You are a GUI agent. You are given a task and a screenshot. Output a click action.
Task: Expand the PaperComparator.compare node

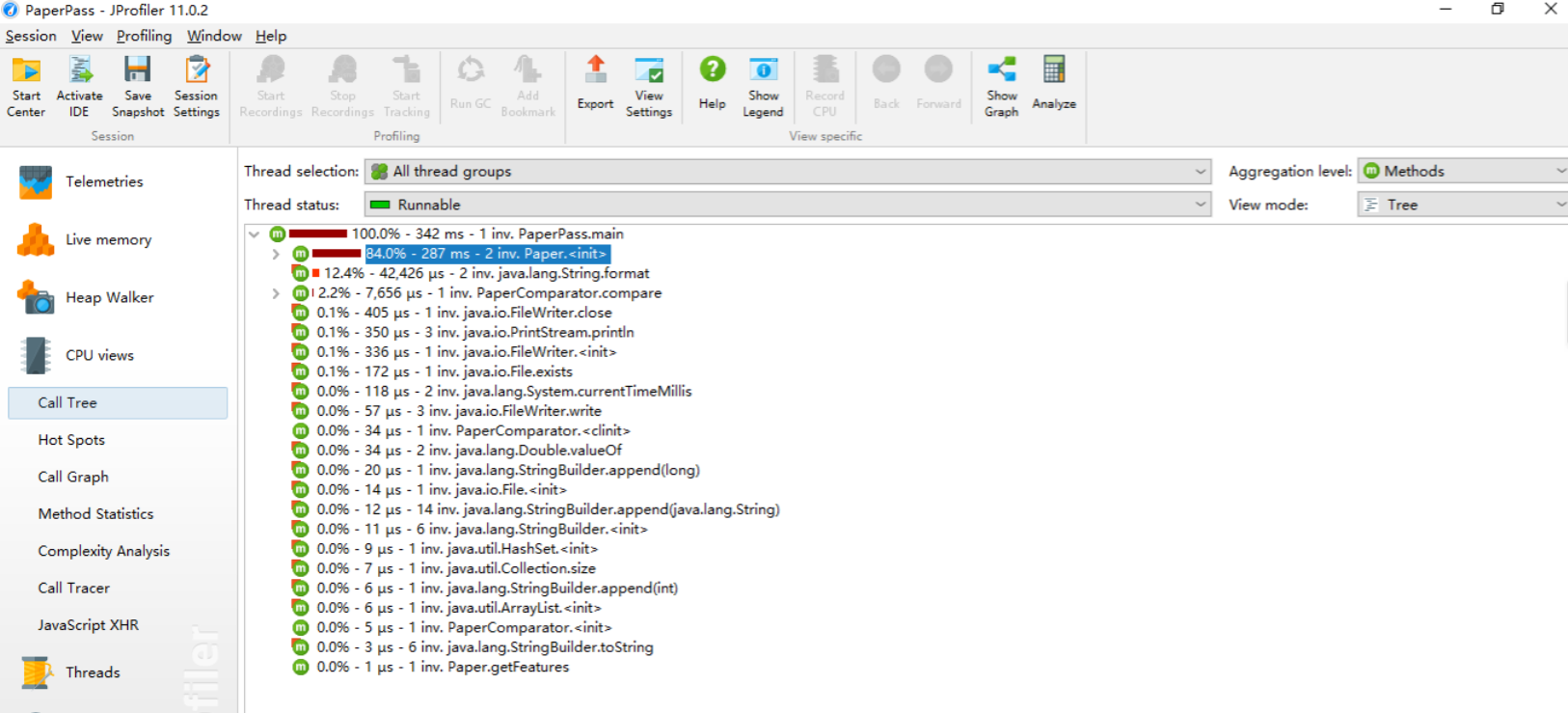276,293
